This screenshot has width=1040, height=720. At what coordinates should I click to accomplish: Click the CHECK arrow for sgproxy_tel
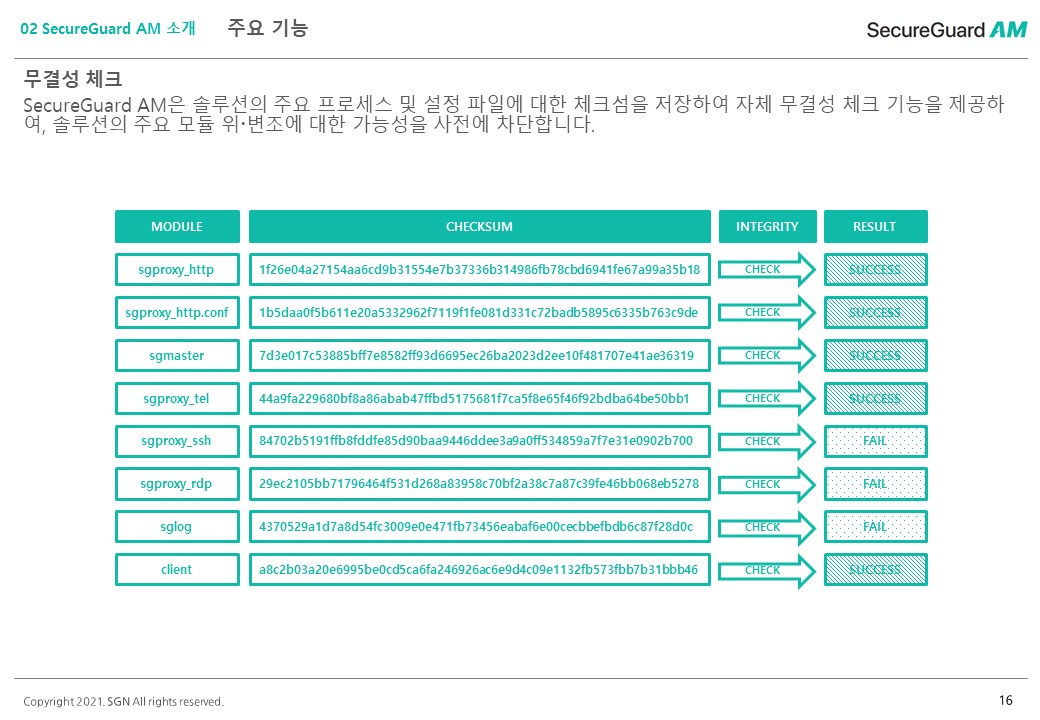pos(767,398)
